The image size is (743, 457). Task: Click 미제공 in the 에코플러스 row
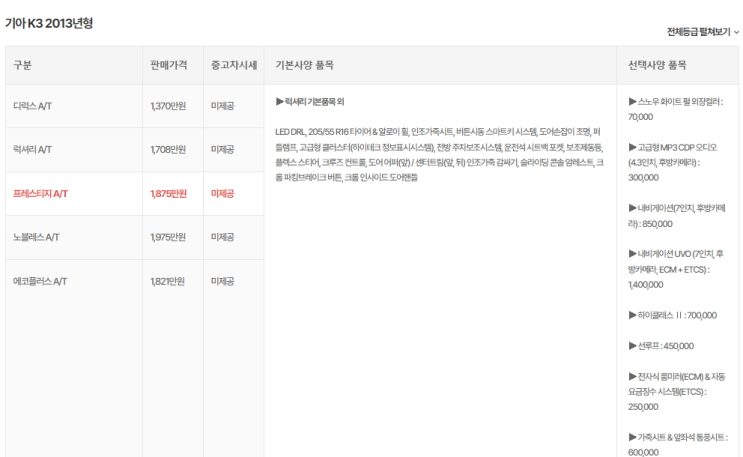[223, 281]
